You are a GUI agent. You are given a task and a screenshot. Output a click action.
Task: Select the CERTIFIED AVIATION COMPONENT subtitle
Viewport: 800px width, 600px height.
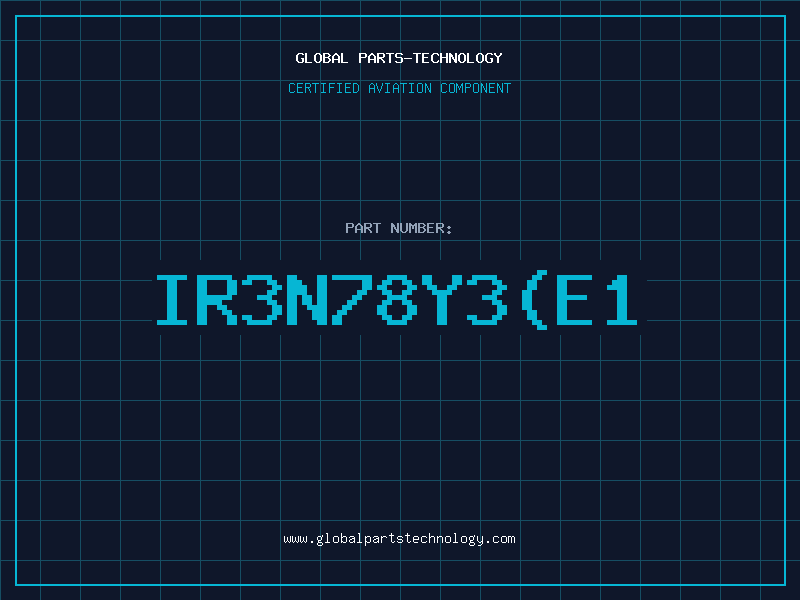399,88
